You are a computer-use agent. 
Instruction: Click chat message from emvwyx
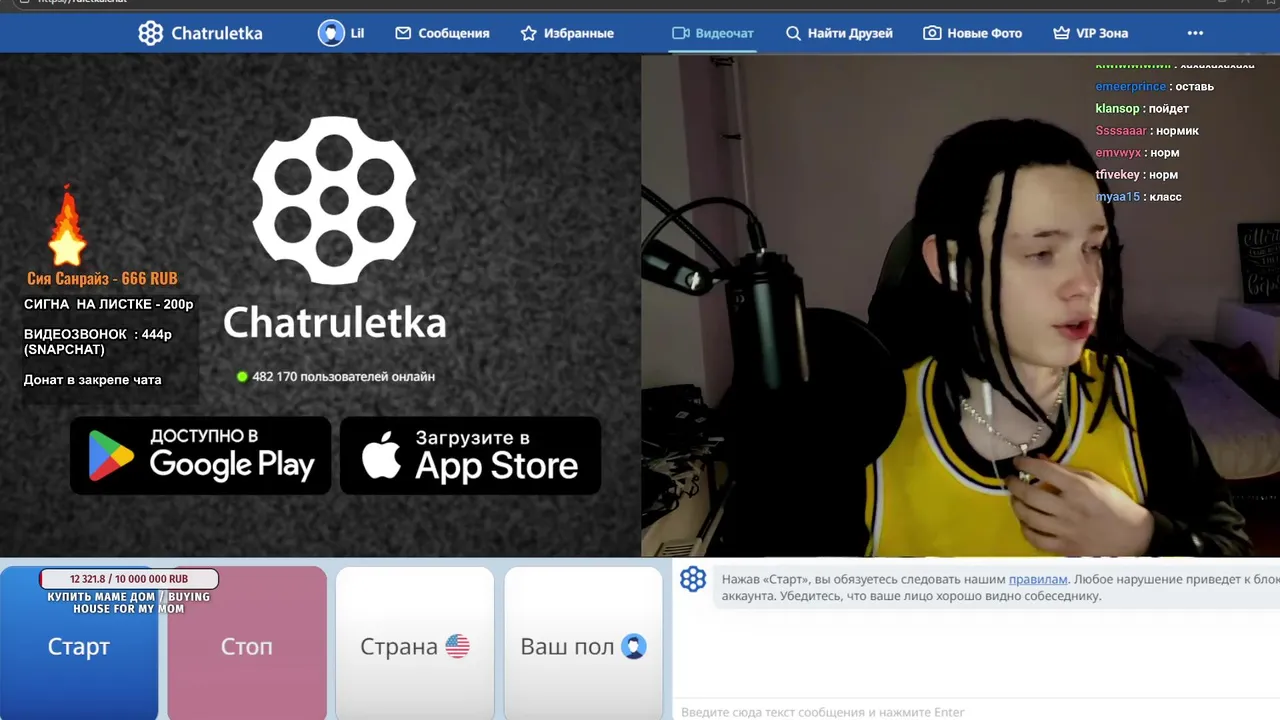click(x=1137, y=152)
